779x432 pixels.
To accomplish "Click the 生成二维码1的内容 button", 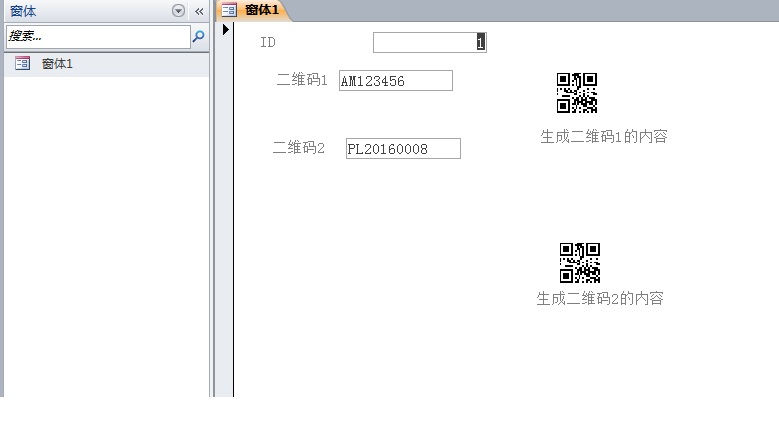I will [604, 136].
